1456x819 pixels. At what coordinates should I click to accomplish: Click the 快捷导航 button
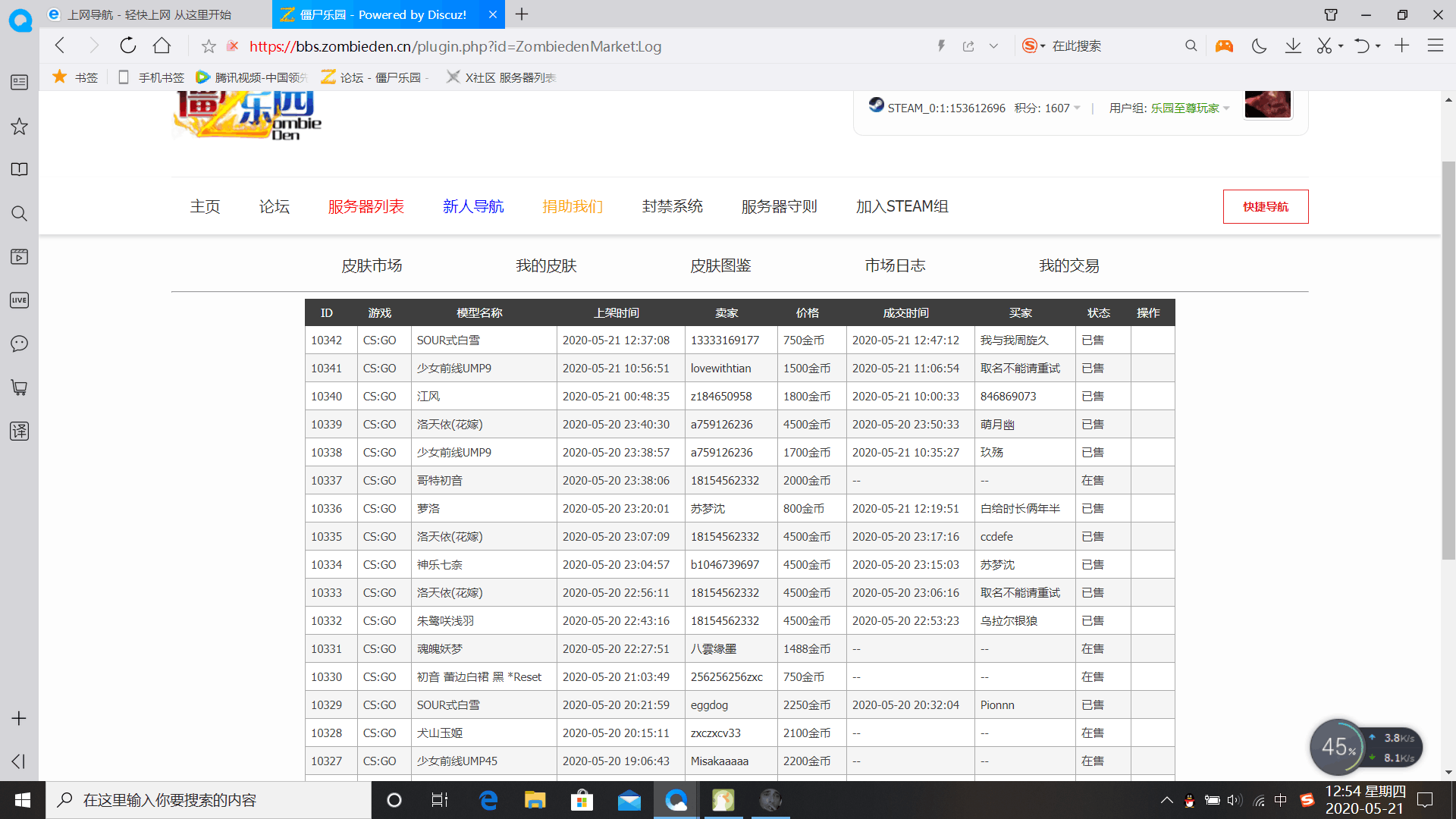pyautogui.click(x=1265, y=206)
